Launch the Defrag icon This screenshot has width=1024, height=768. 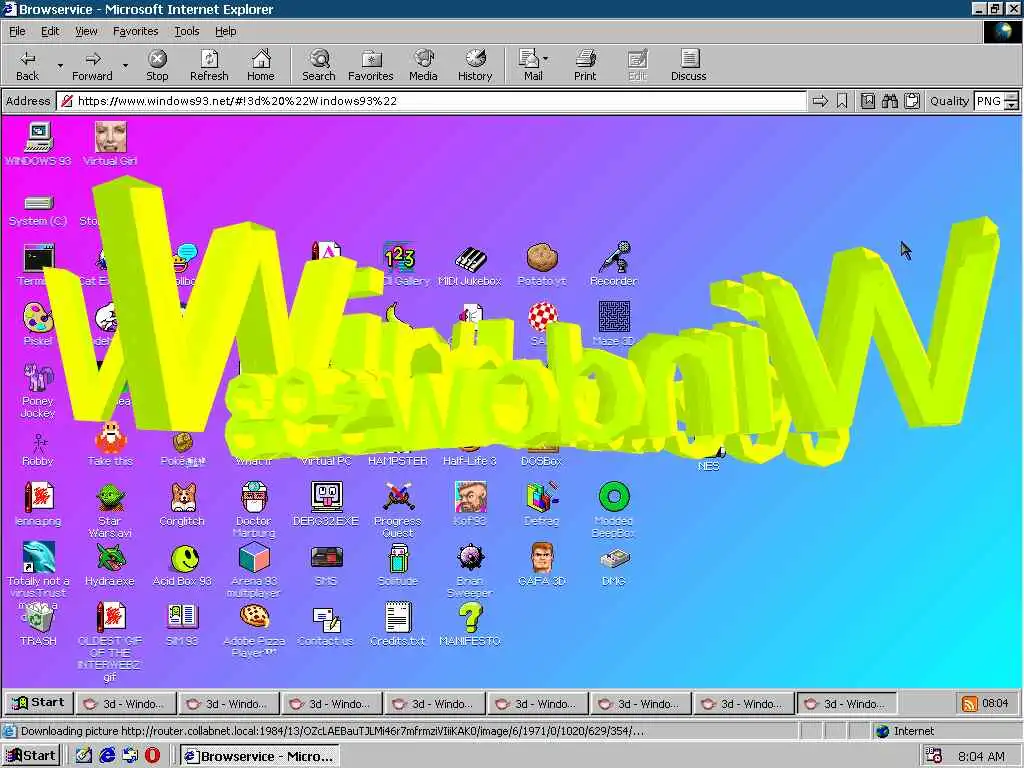(541, 504)
